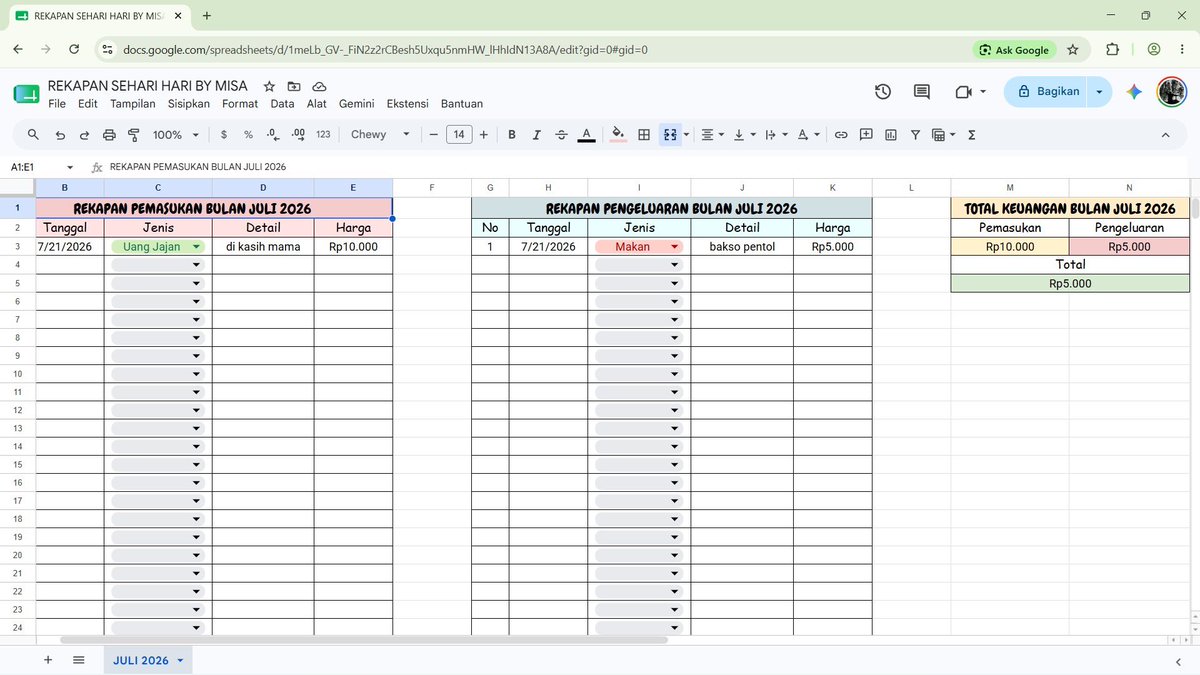The height and width of the screenshot is (675, 1200).
Task: Open a new browser tab
Action: coord(207,16)
